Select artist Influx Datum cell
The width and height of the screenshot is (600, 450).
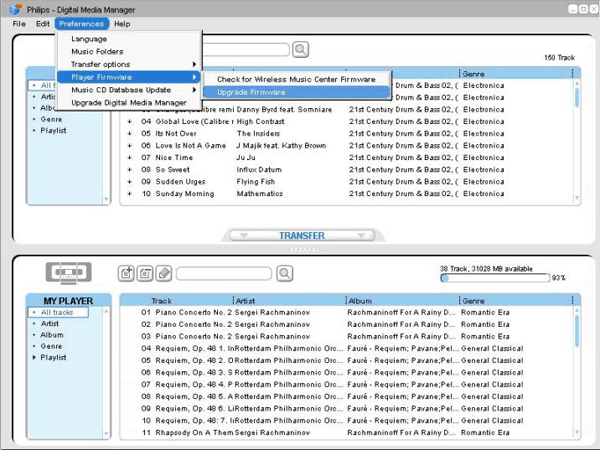[259, 170]
